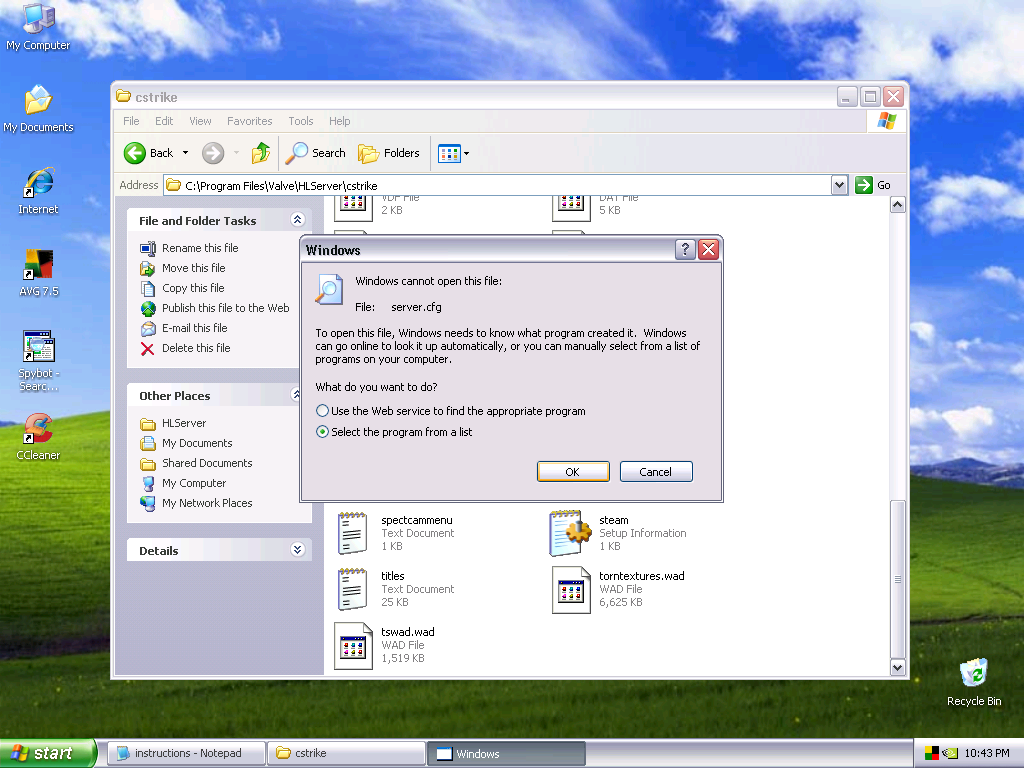The height and width of the screenshot is (768, 1024).
Task: Open the Back history dropdown arrow
Action: [185, 153]
